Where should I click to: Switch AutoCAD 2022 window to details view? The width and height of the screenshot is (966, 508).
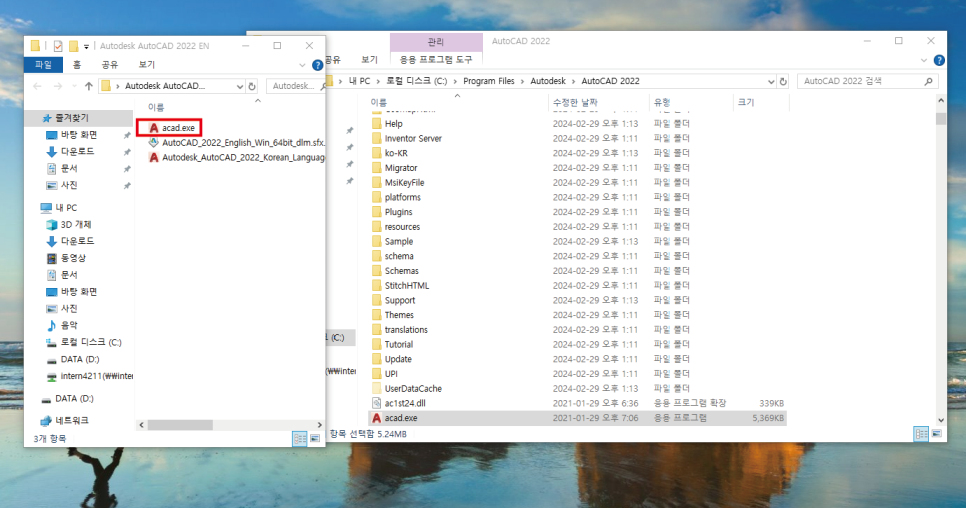coord(921,434)
